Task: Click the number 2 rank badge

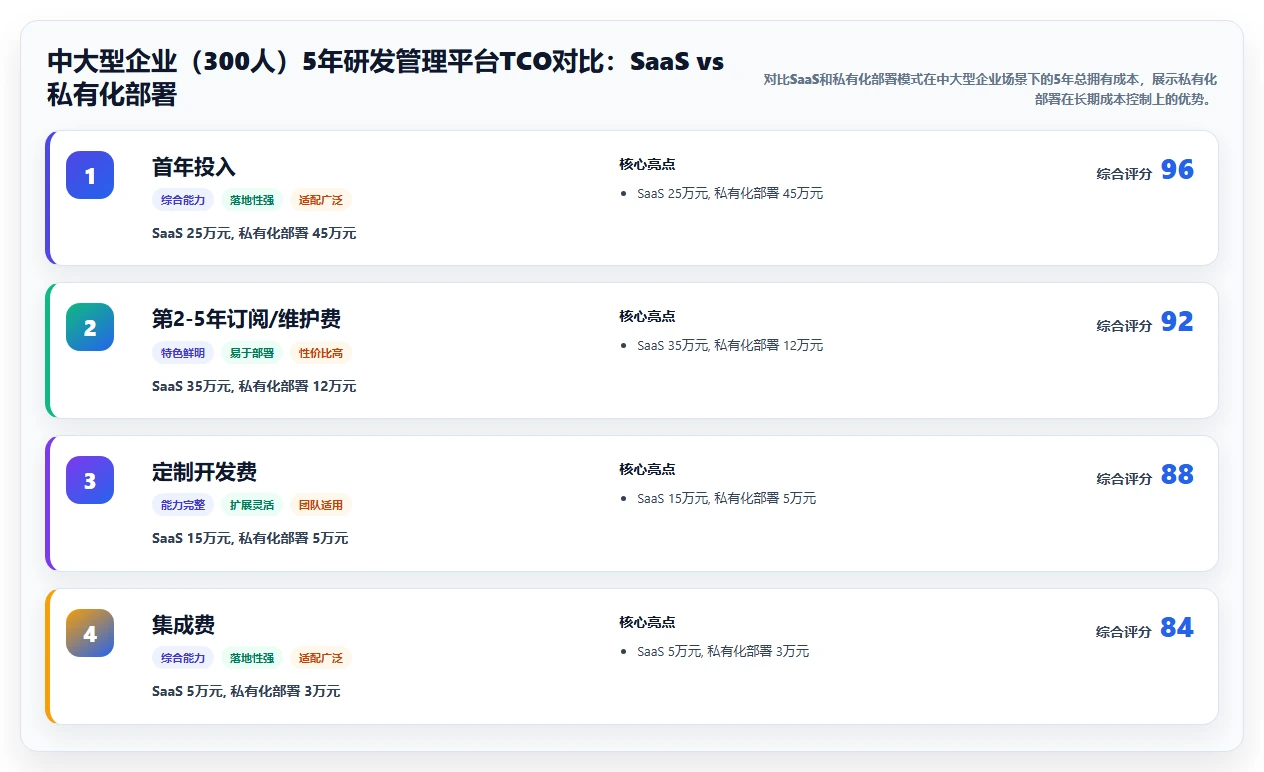Action: (x=90, y=327)
